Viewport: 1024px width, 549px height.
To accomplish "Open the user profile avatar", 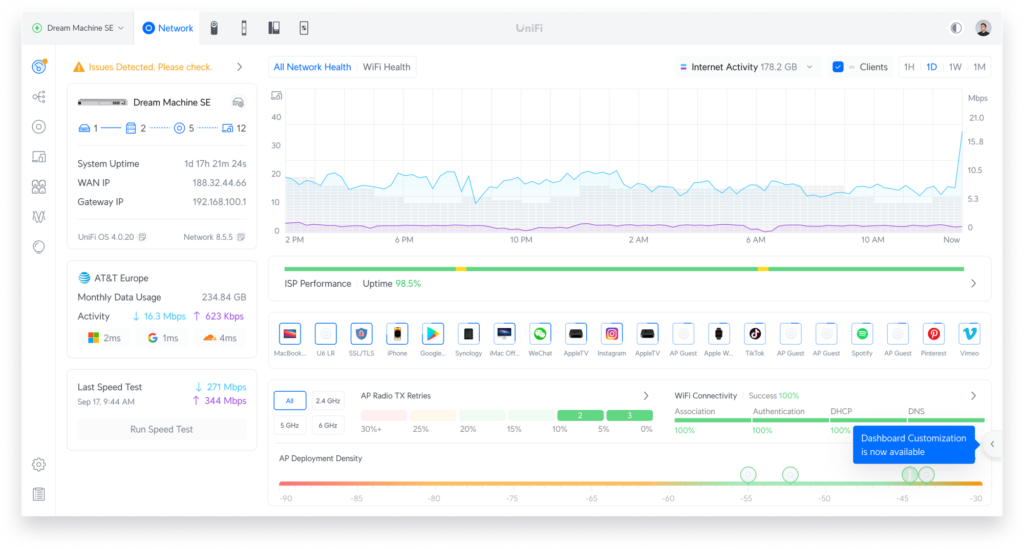I will pos(983,28).
